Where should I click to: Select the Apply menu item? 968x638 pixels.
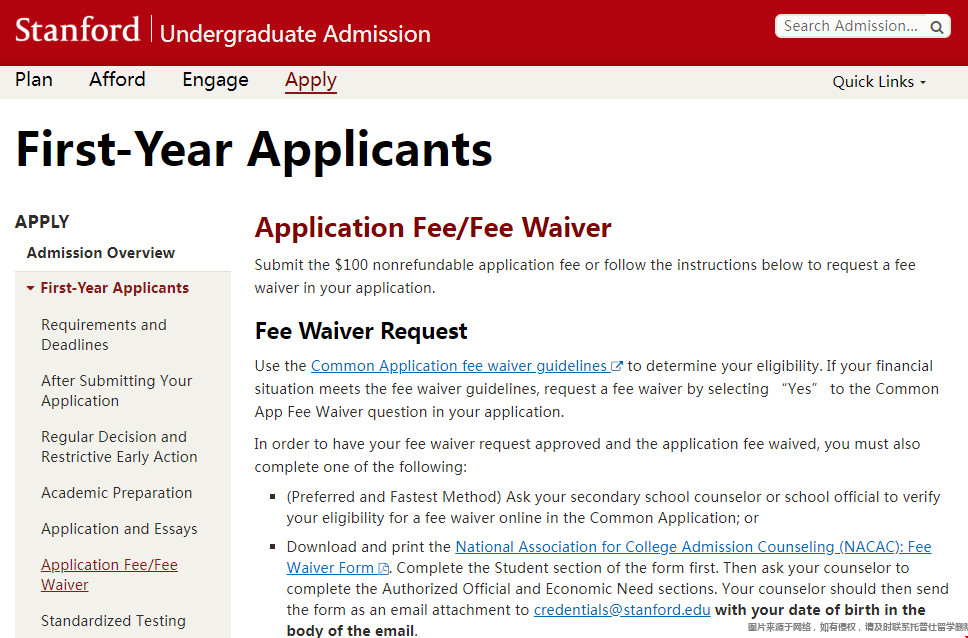(310, 80)
